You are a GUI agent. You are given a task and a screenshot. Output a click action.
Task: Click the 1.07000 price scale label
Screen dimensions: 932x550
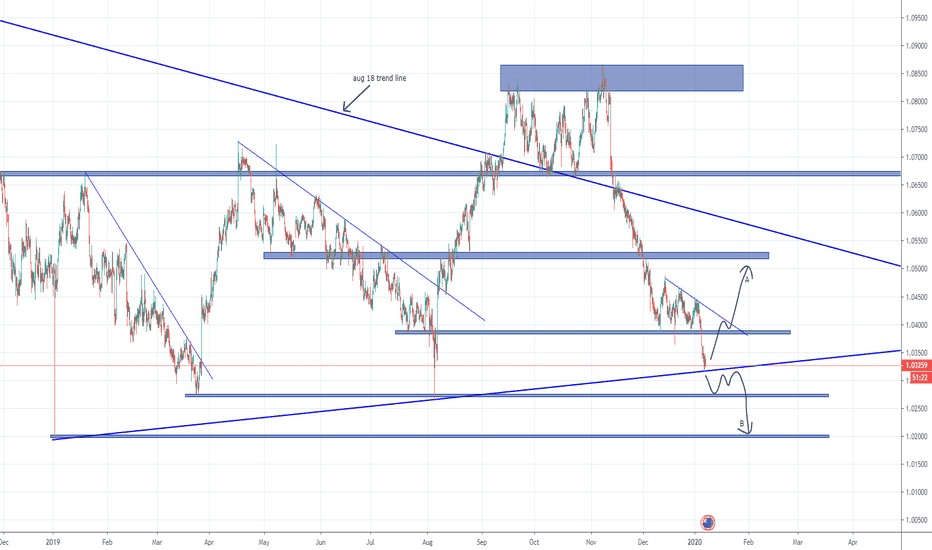[x=917, y=158]
